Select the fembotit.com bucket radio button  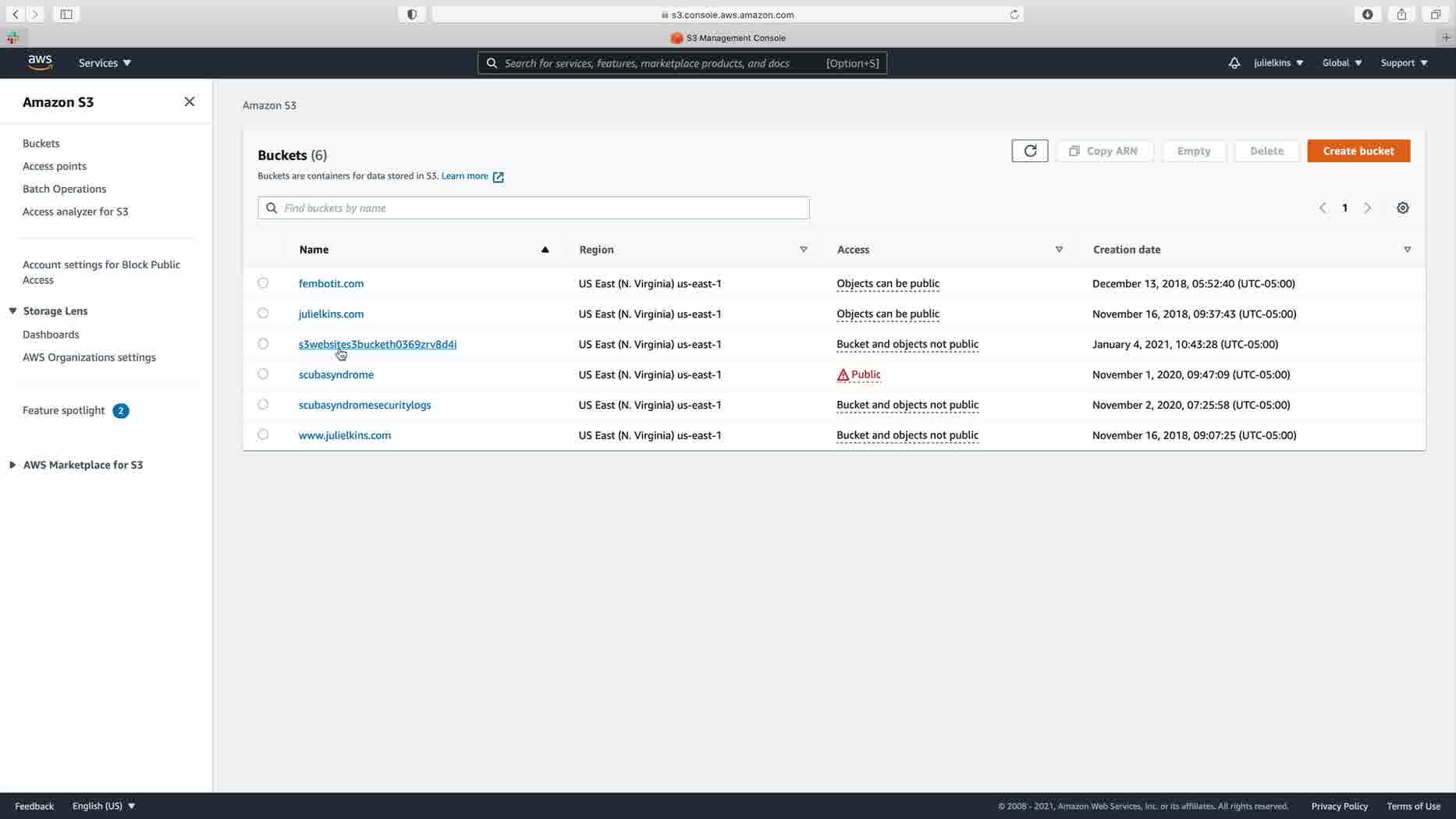[x=263, y=283]
